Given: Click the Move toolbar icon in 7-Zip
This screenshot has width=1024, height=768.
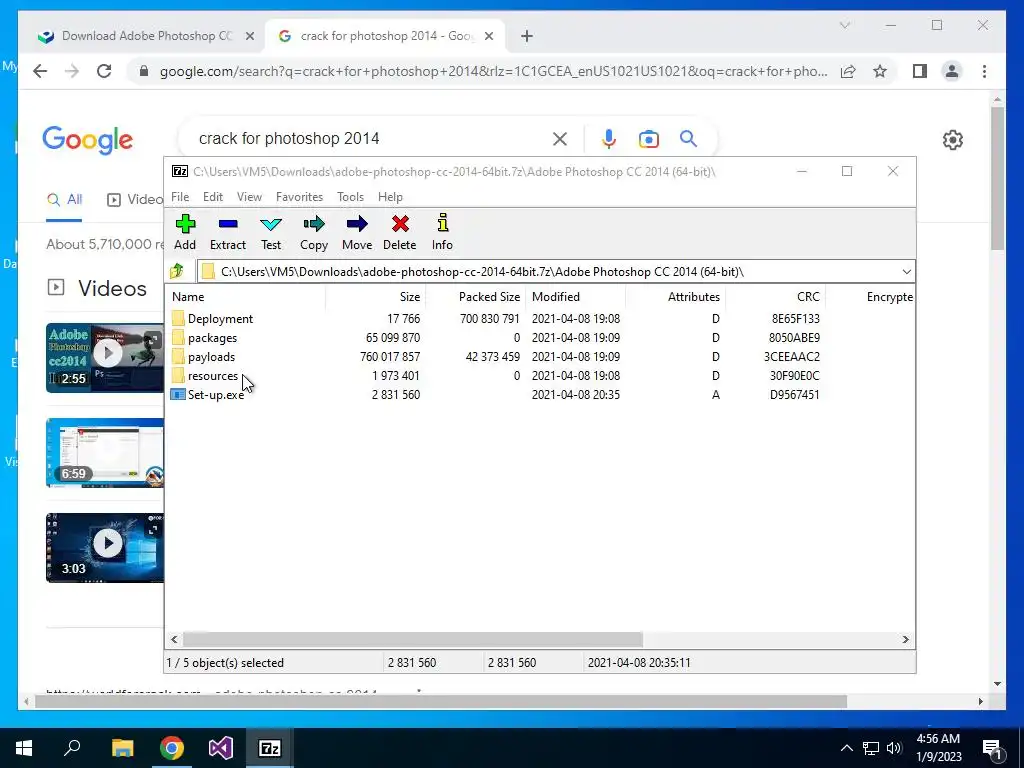Looking at the screenshot, I should point(357,232).
